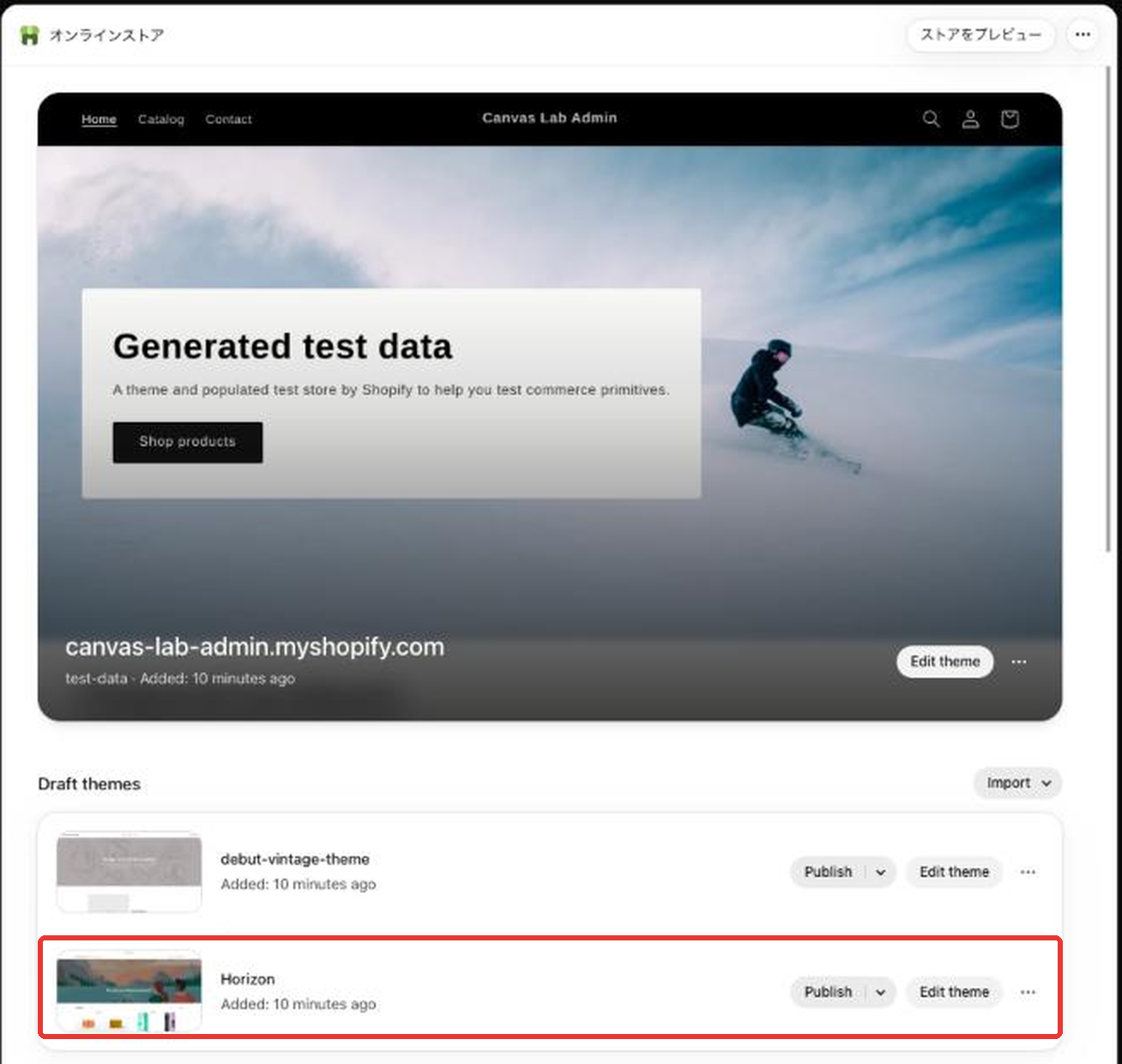
Task: Click the search magnifier icon in theme preview
Action: (x=931, y=119)
